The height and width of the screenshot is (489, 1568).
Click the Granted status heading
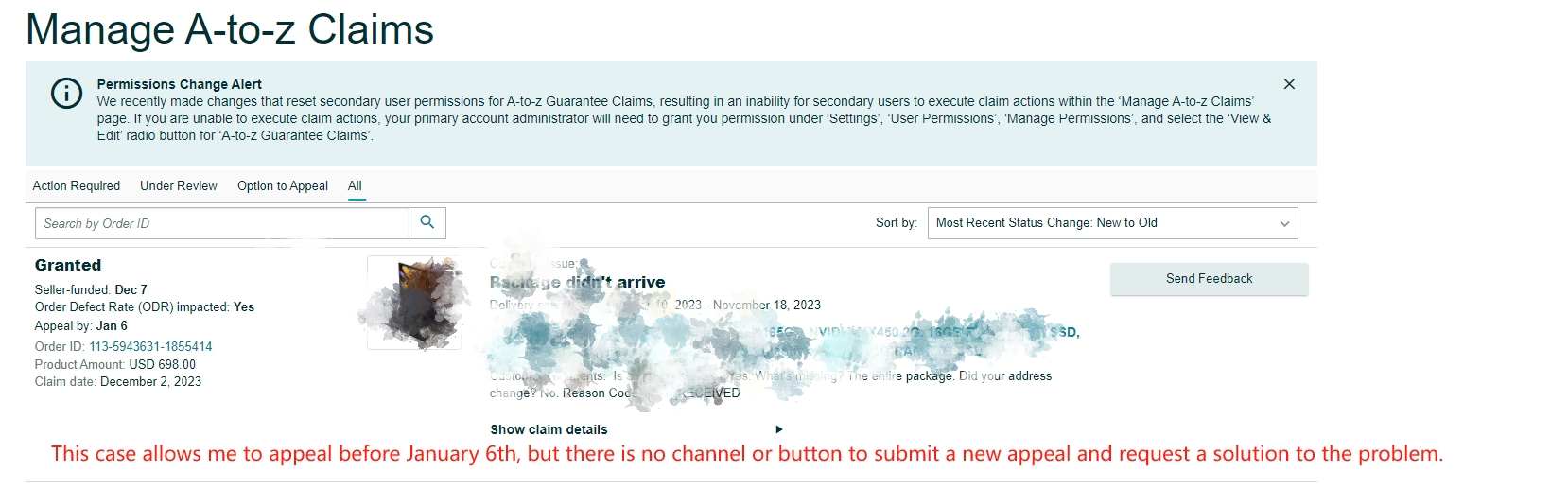click(68, 266)
